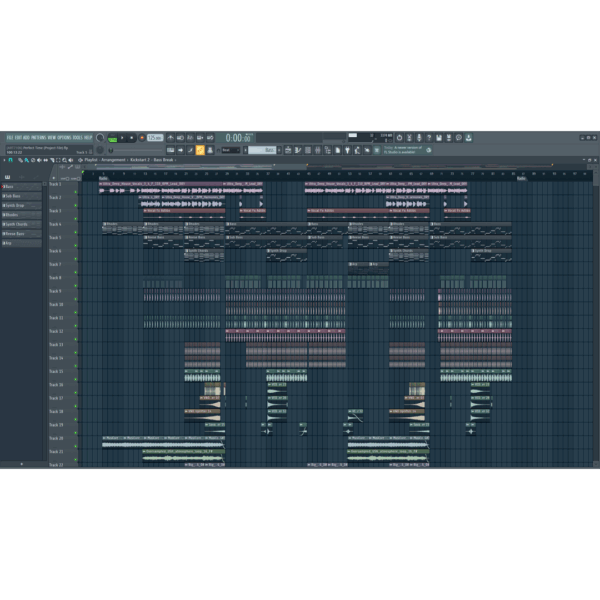This screenshot has height=600, width=600.
Task: Click the tempo field showing 125
Action: coord(155,138)
